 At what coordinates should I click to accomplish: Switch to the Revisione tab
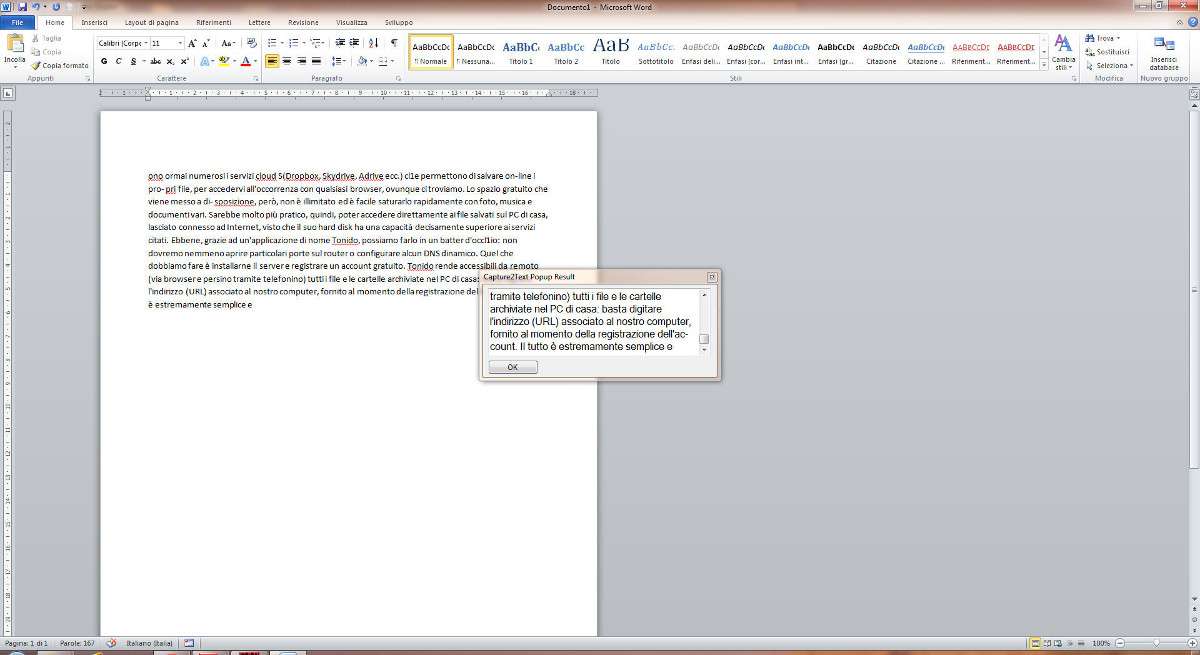coord(303,22)
